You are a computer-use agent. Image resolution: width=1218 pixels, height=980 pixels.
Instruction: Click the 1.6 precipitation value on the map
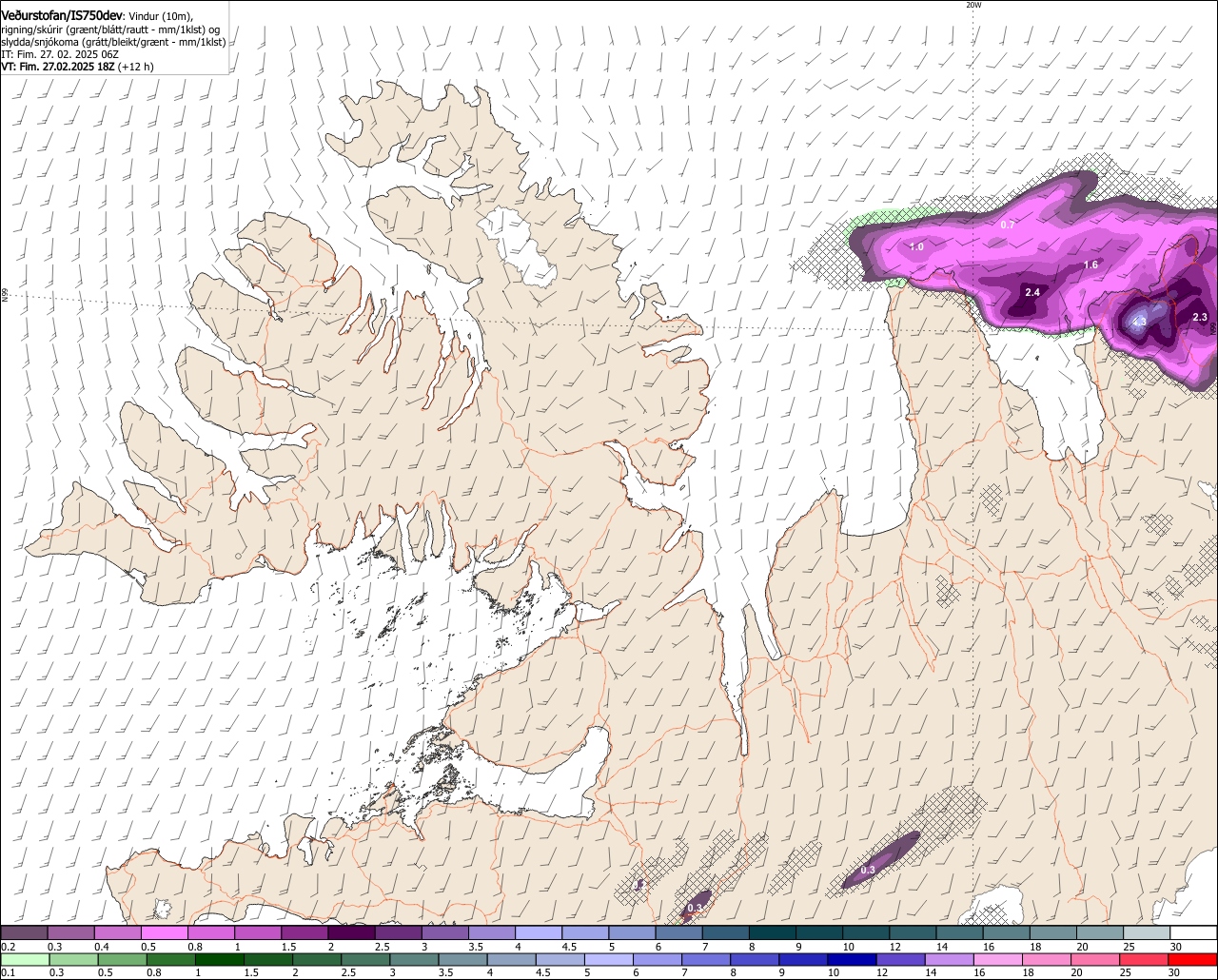[x=1091, y=265]
